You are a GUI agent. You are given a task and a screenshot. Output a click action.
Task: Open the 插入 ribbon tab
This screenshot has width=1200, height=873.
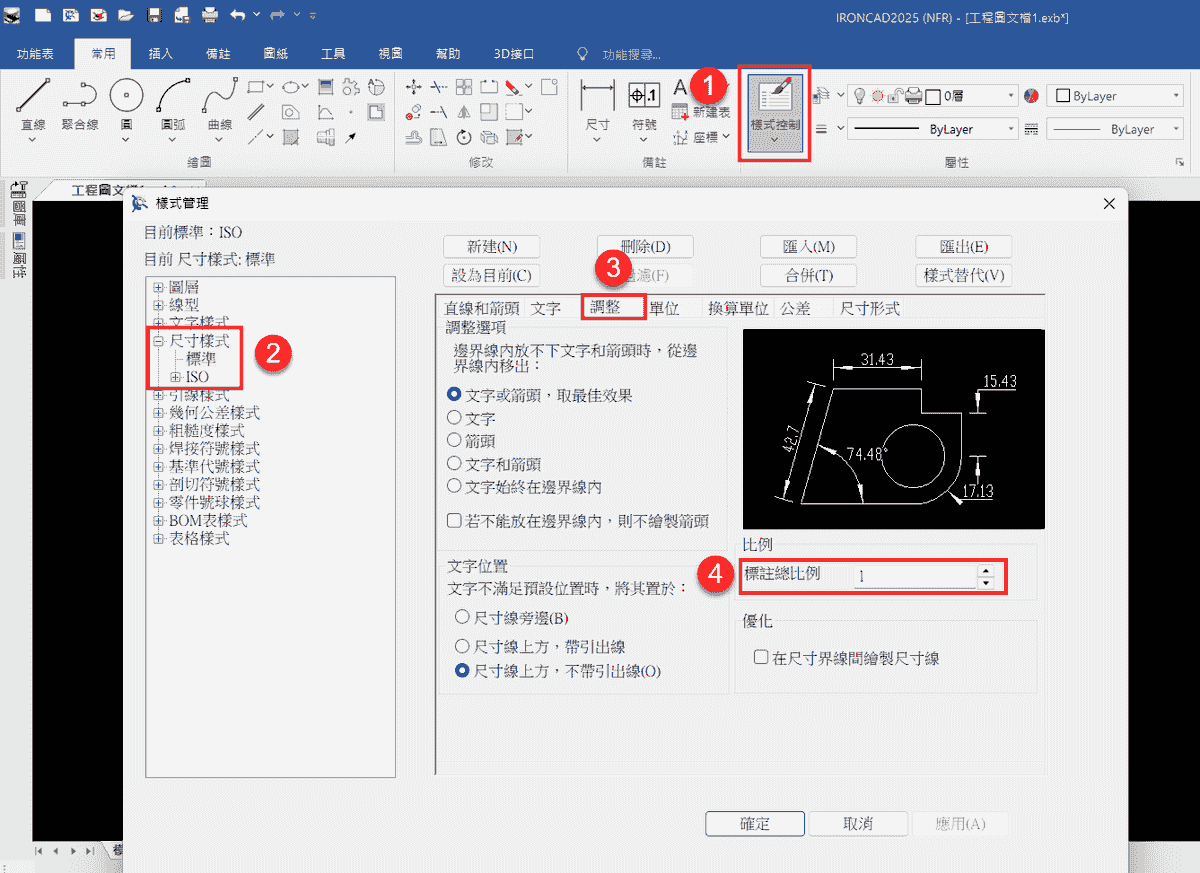(x=160, y=54)
